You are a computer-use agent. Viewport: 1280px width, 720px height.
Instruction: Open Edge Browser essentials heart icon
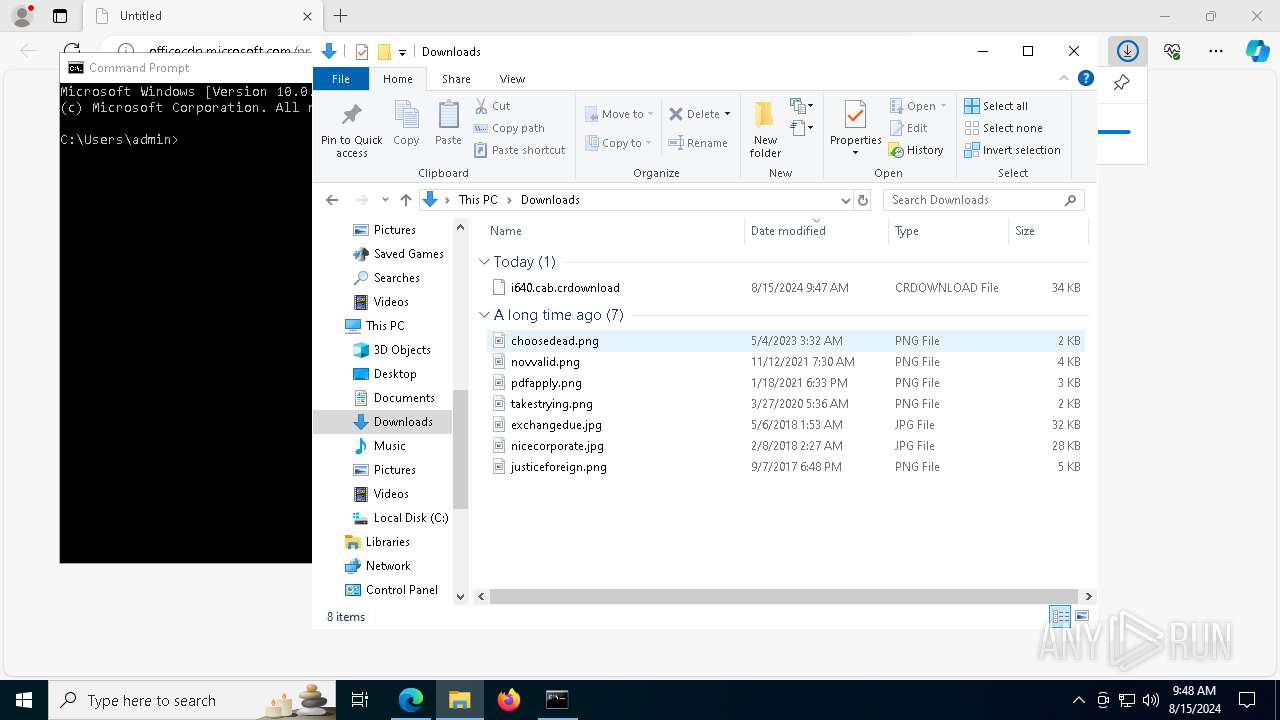point(1172,51)
